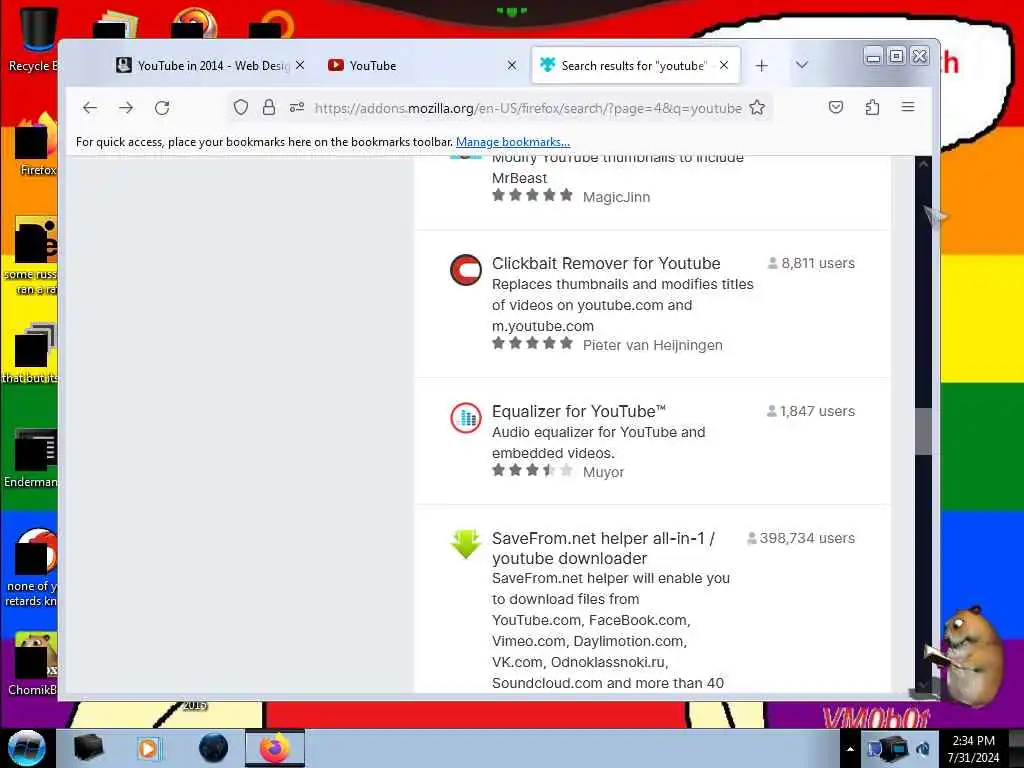Click the volume icon in system tray

pyautogui.click(x=923, y=749)
